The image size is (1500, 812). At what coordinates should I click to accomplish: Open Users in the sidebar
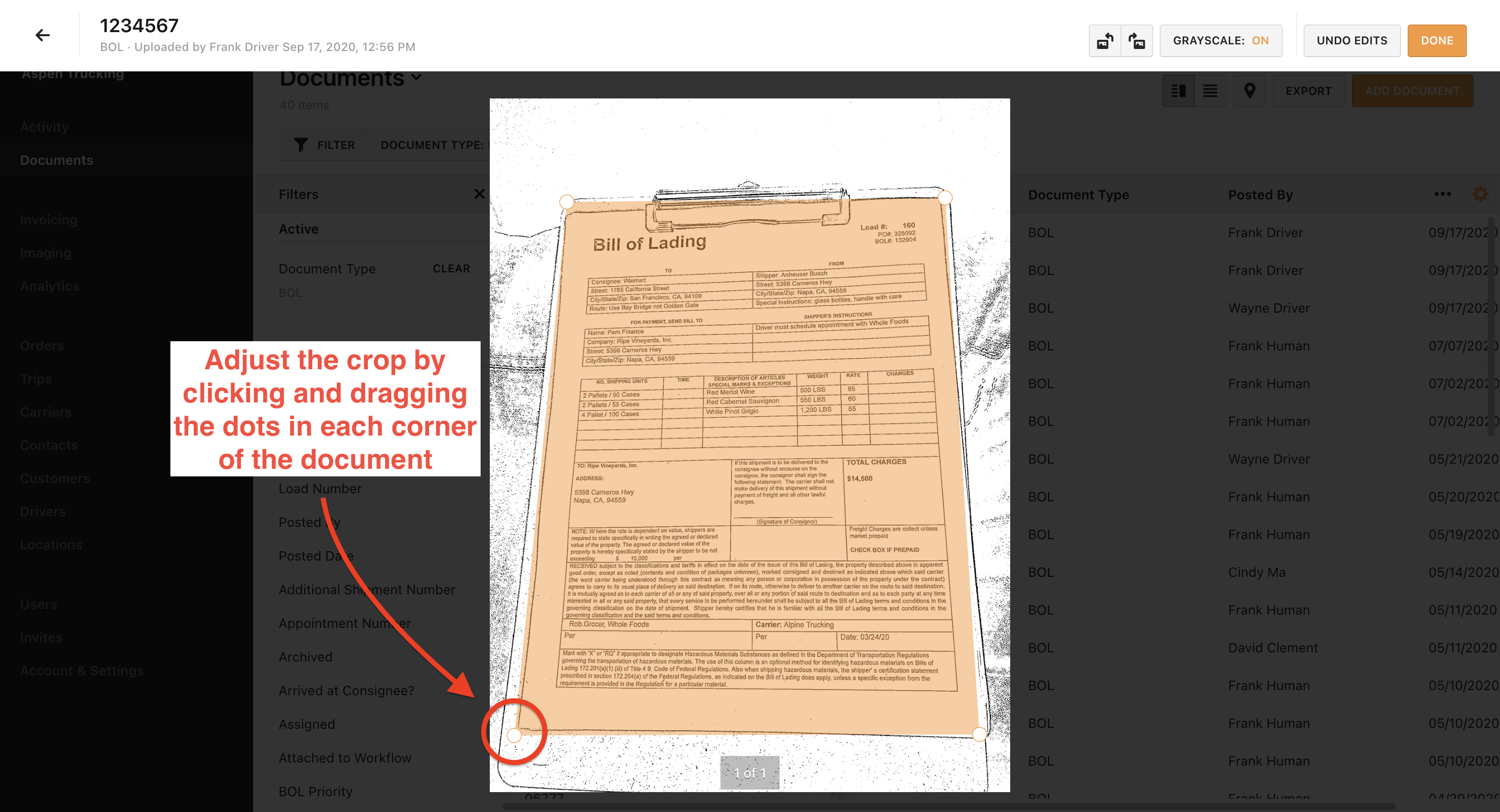(38, 604)
